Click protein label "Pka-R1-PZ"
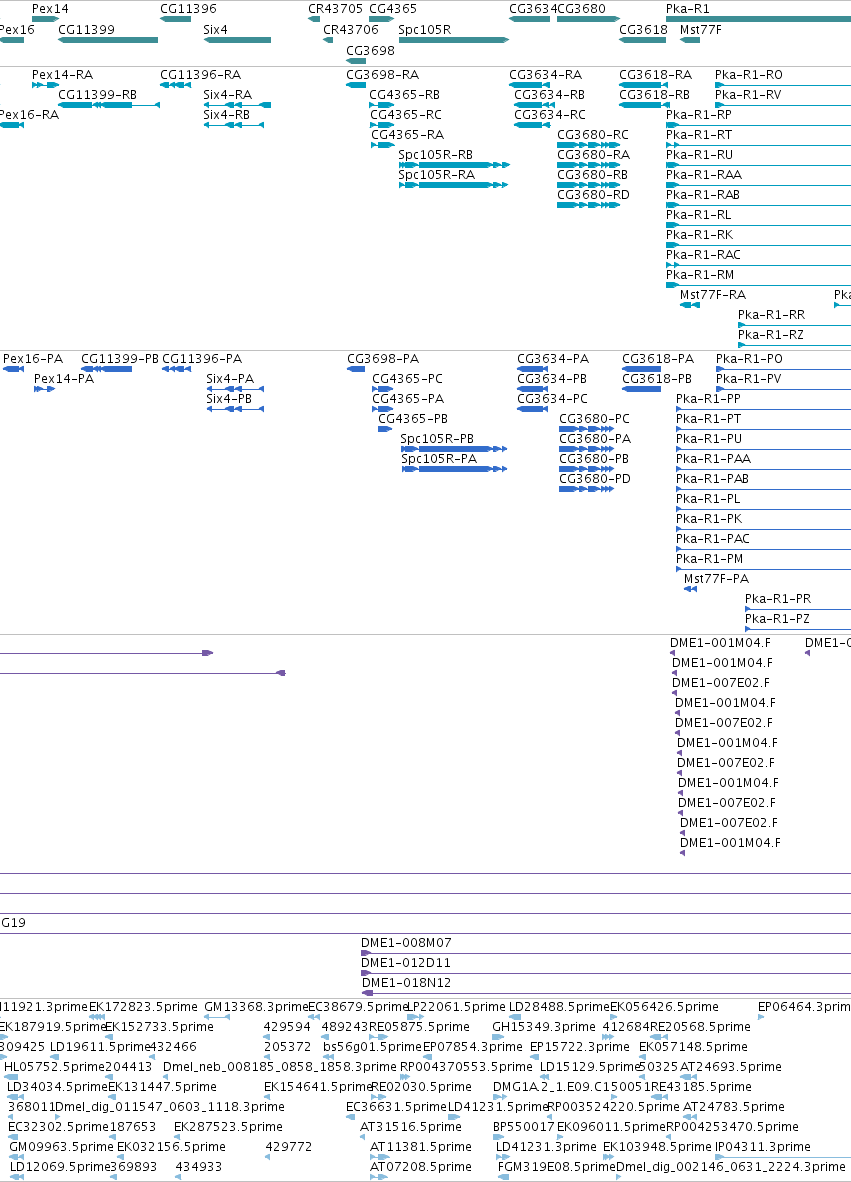The width and height of the screenshot is (851, 1182). (777, 619)
